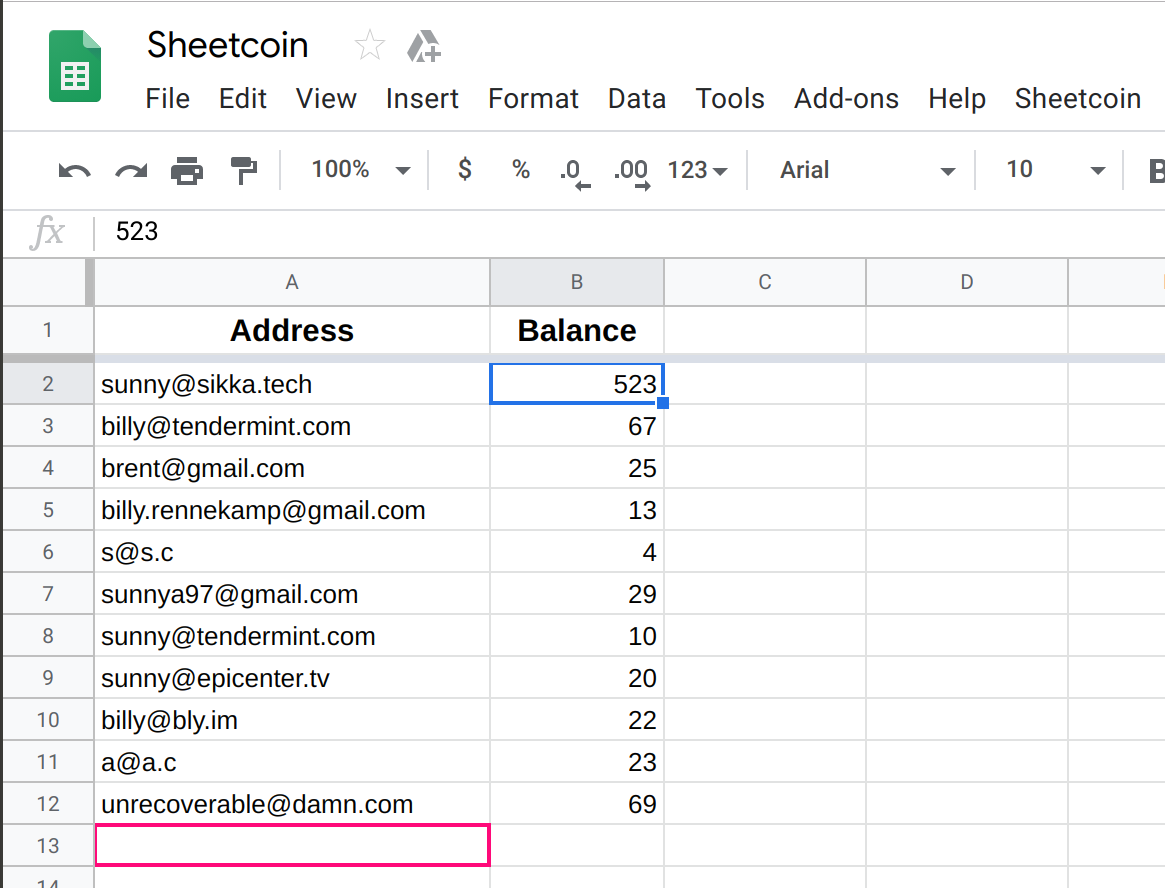Select cell s@s.c
Screen dimensions: 1165x888
(x=292, y=552)
